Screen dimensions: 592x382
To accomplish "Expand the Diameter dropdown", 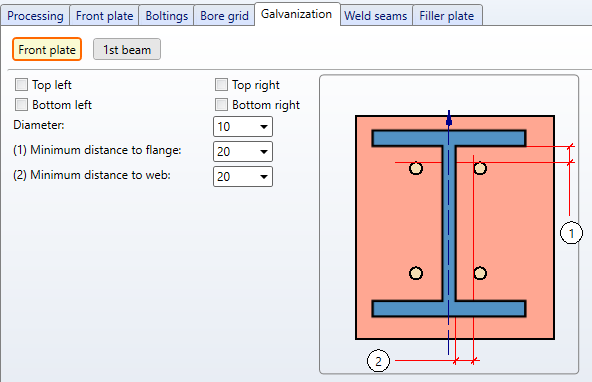I will (243, 126).
